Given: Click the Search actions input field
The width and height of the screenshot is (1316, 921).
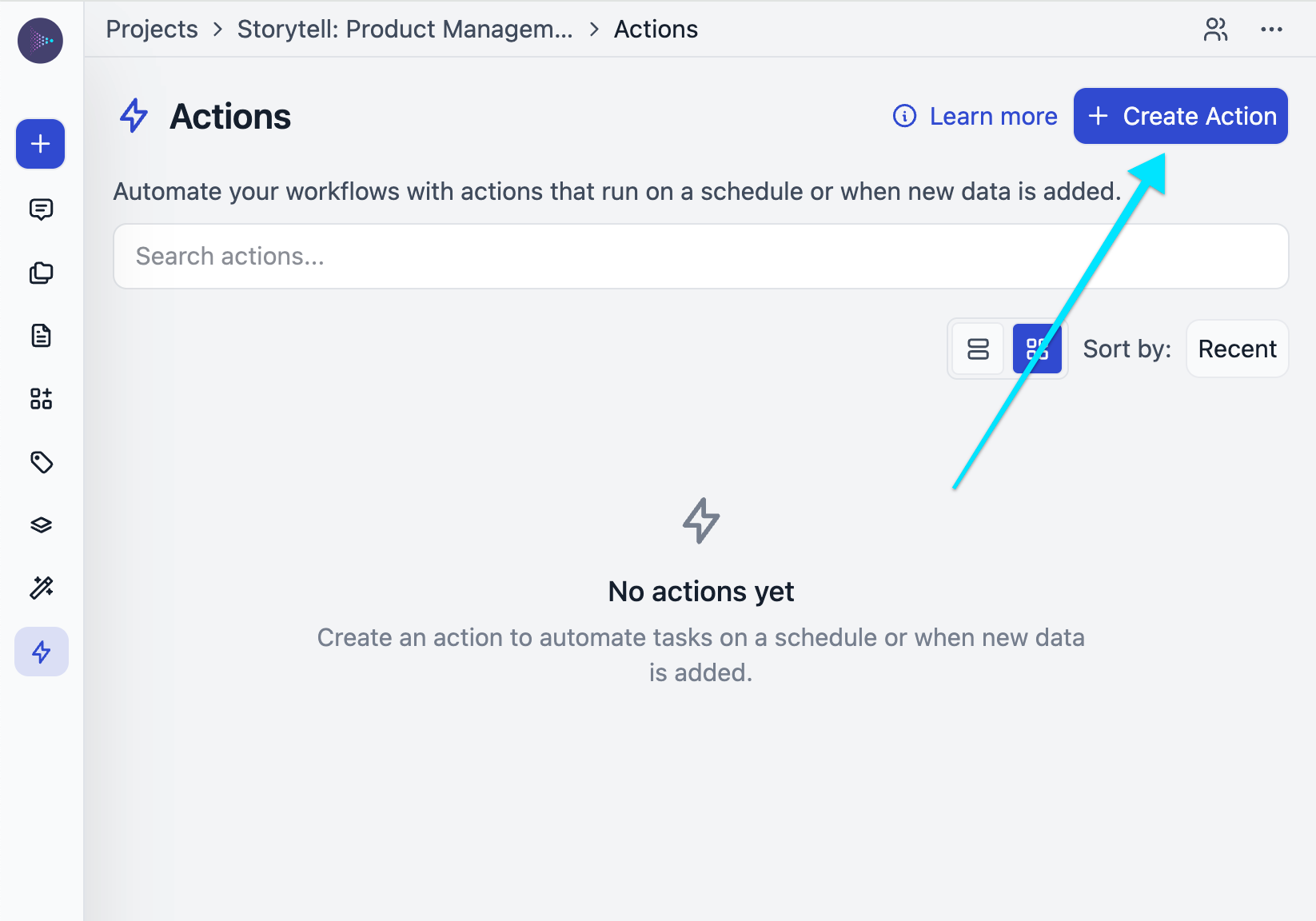Looking at the screenshot, I should click(x=700, y=257).
